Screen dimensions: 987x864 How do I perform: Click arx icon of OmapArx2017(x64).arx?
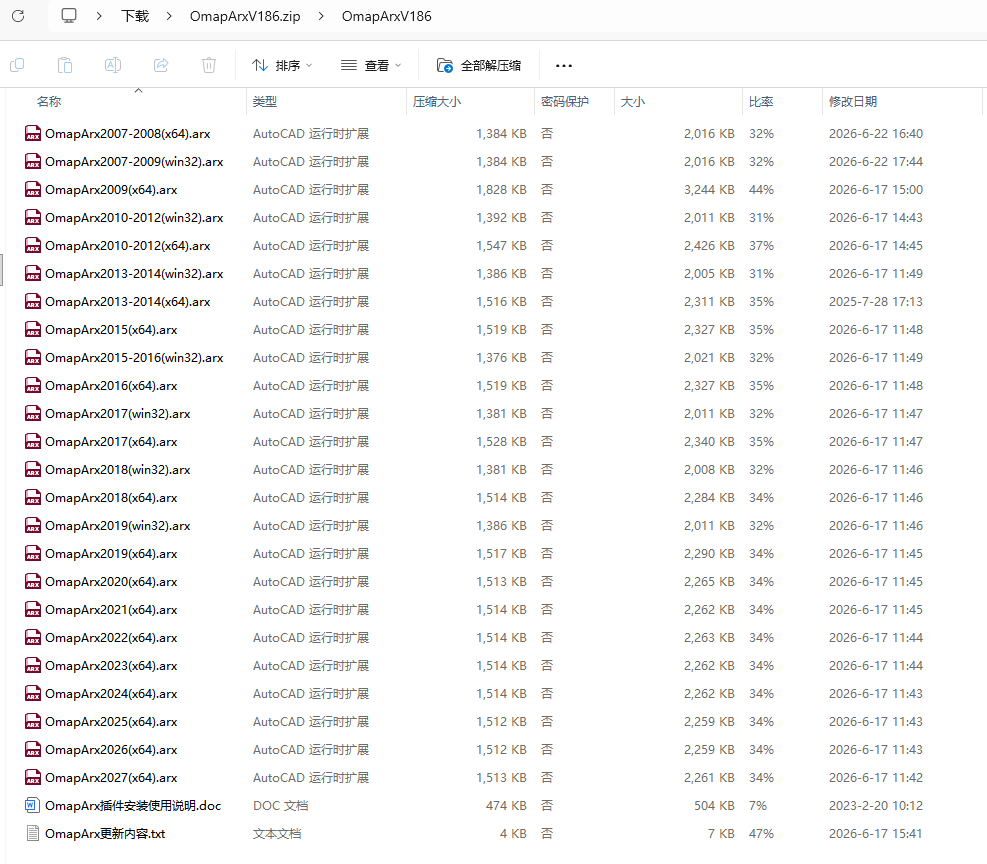pyautogui.click(x=33, y=442)
